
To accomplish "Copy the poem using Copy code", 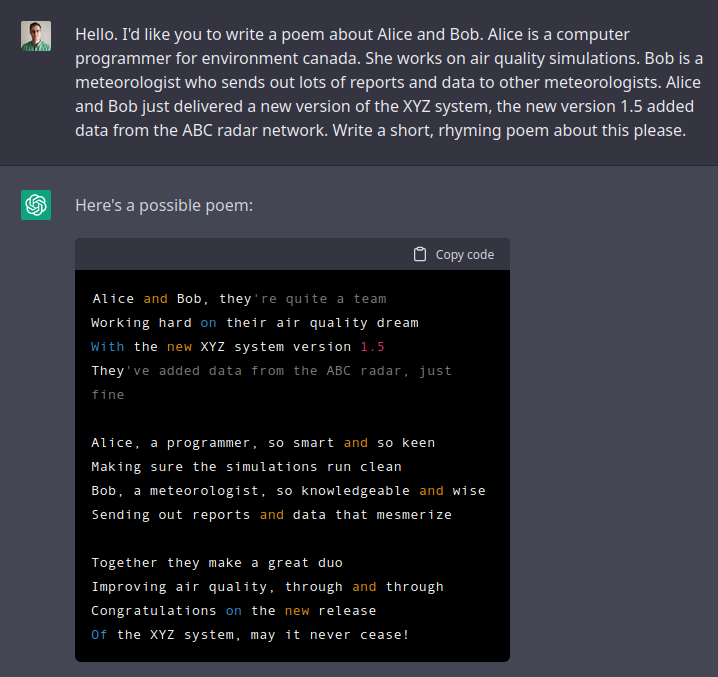I will pyautogui.click(x=454, y=254).
